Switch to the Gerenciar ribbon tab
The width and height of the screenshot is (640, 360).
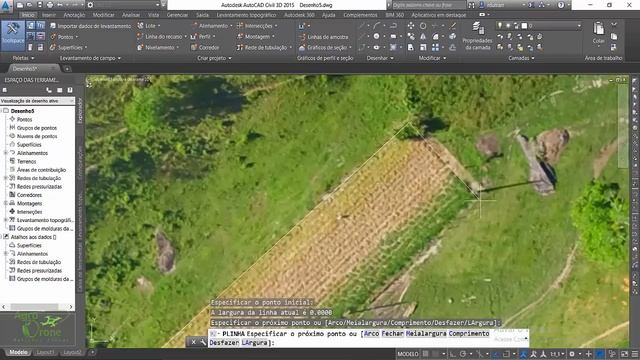[x=177, y=15]
